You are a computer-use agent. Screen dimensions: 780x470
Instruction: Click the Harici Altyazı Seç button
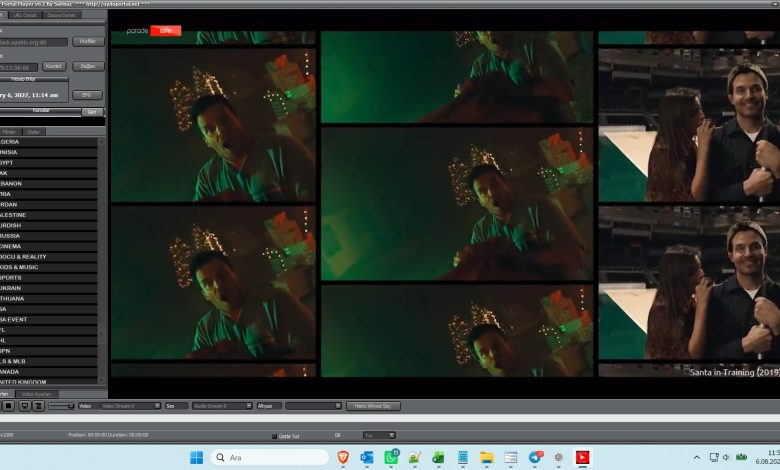coord(373,406)
